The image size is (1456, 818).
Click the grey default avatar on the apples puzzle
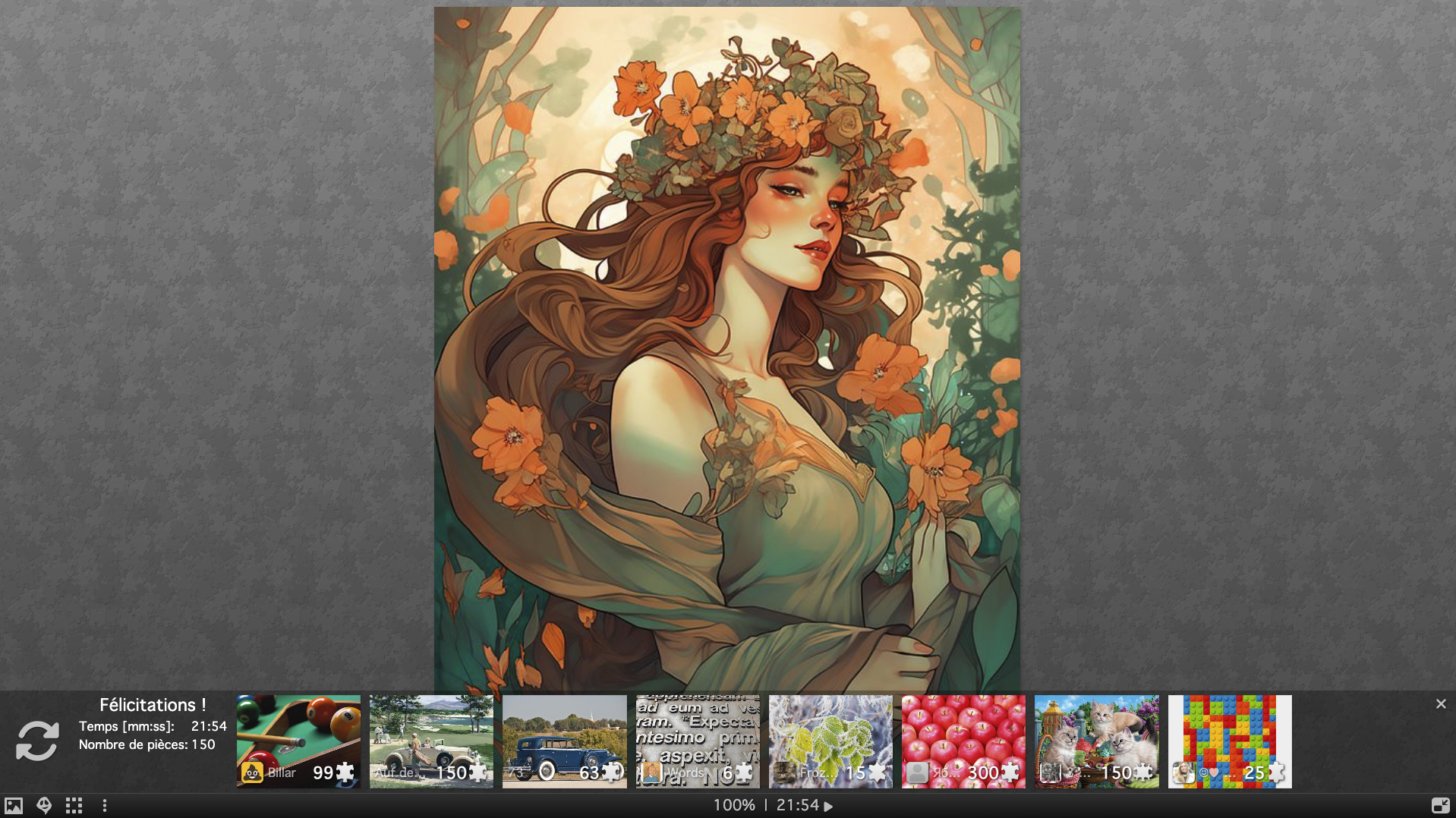917,772
